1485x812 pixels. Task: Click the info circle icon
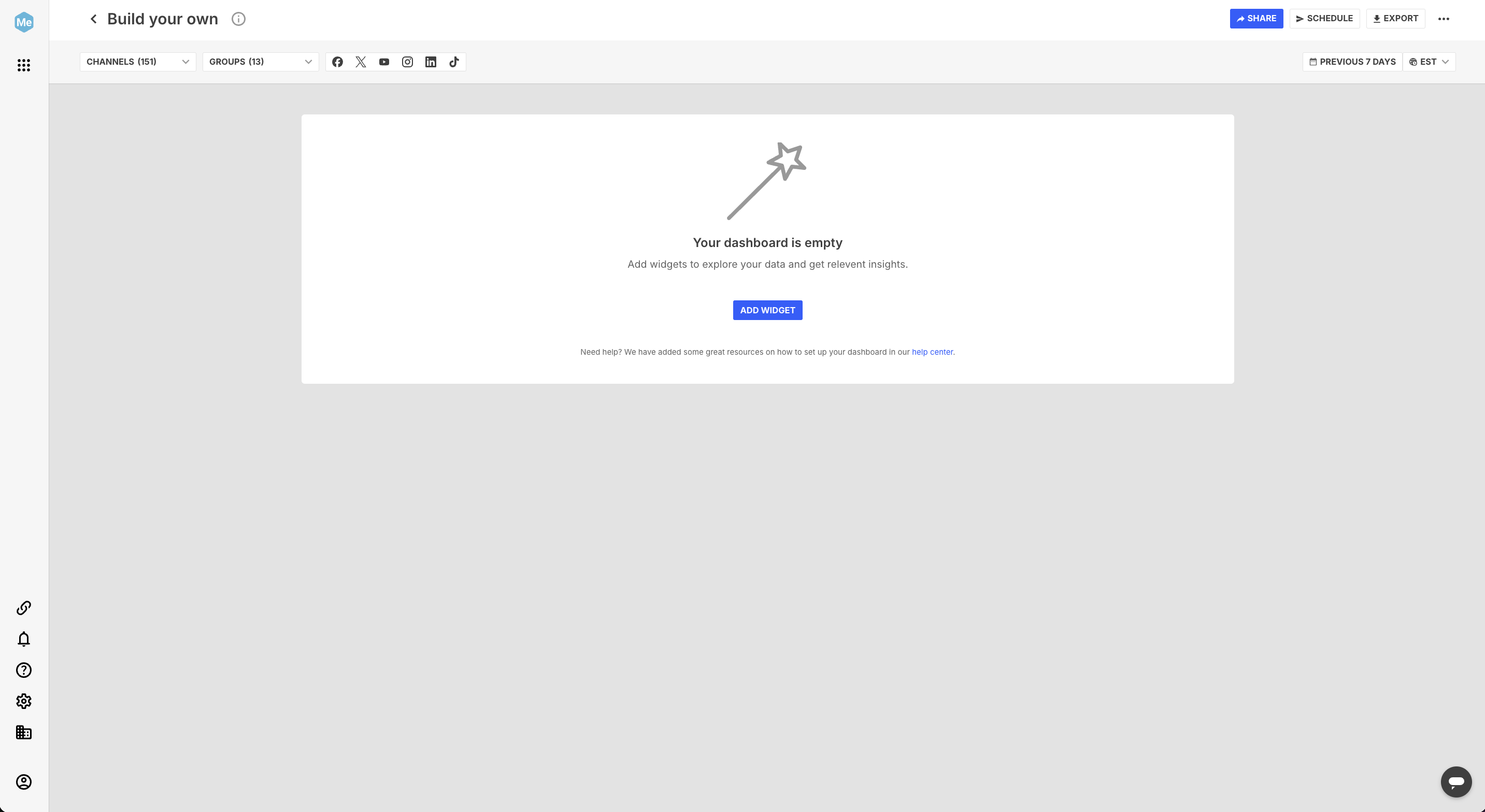[x=238, y=19]
